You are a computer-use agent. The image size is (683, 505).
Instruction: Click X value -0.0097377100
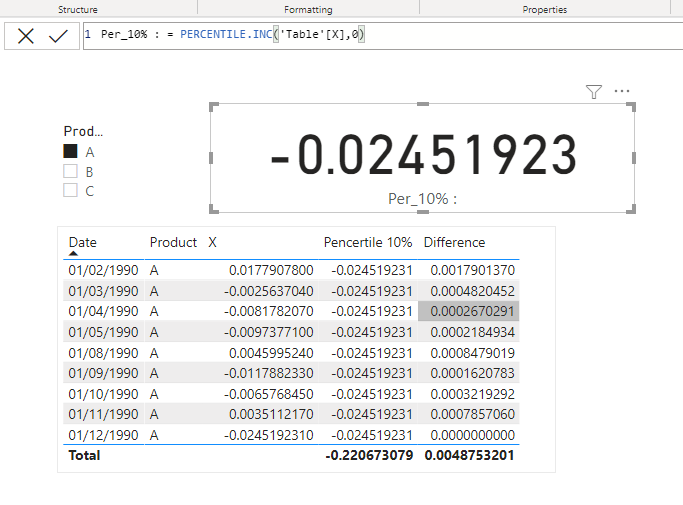(268, 332)
